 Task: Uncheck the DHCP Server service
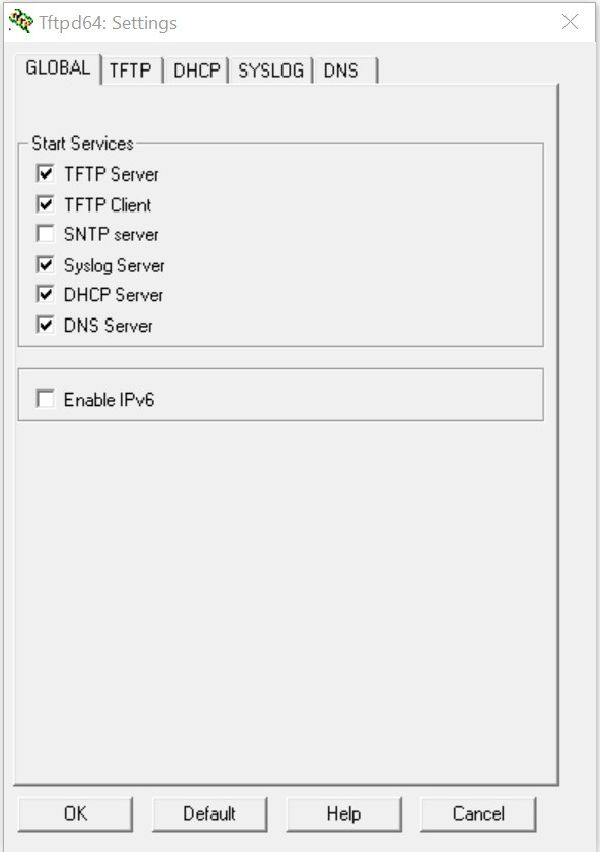(x=45, y=295)
